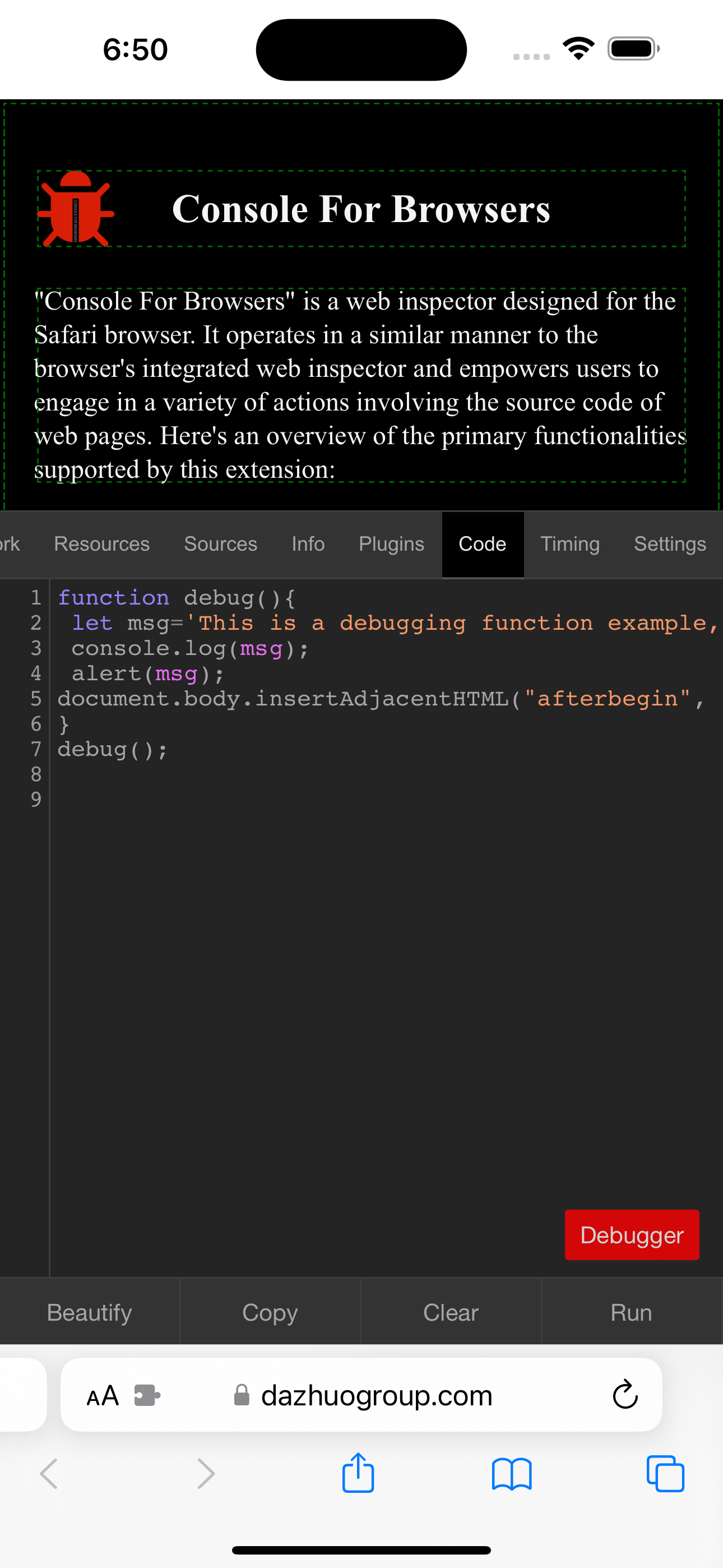Click the 'let msg=' code line
The image size is (723, 1568).
pos(390,623)
